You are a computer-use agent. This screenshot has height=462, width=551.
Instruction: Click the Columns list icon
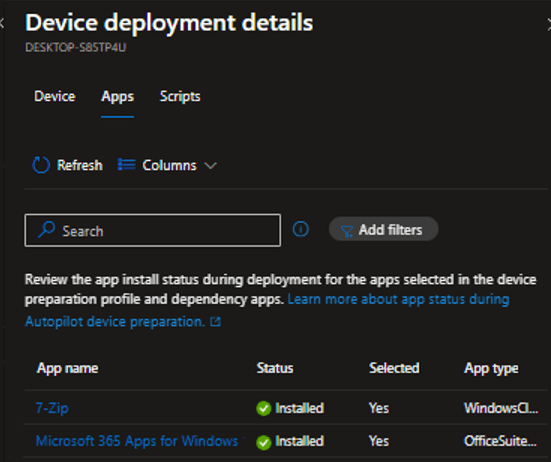[x=127, y=164]
